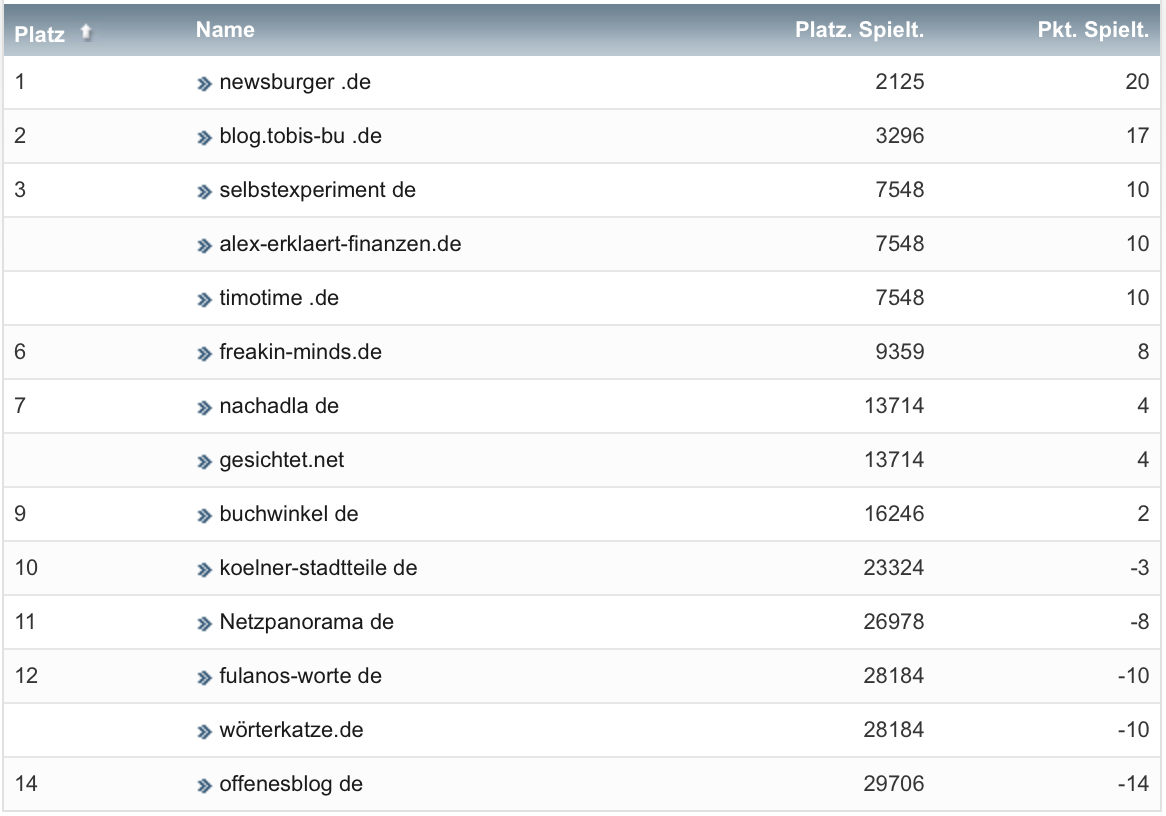This screenshot has width=1166, height=816.
Task: Click the arrow icon before freakin-minds.de
Action: point(204,354)
